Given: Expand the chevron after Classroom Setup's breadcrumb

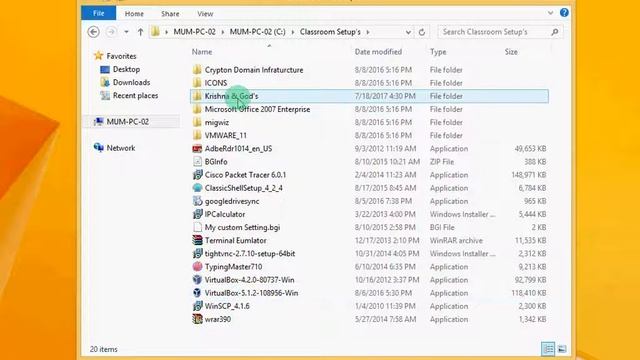Looking at the screenshot, I should (368, 32).
